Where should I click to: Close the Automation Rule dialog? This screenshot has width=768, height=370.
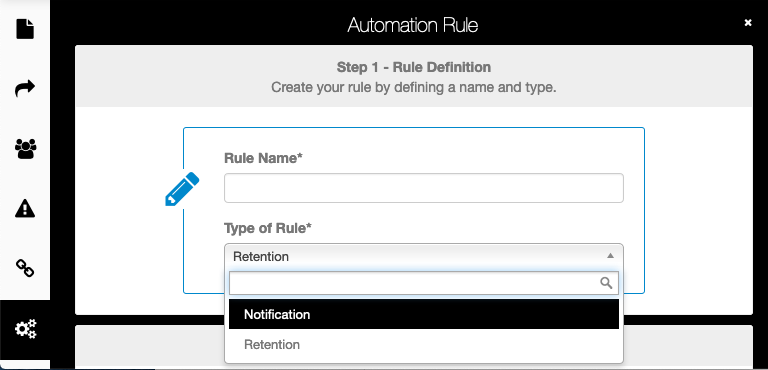pos(747,23)
